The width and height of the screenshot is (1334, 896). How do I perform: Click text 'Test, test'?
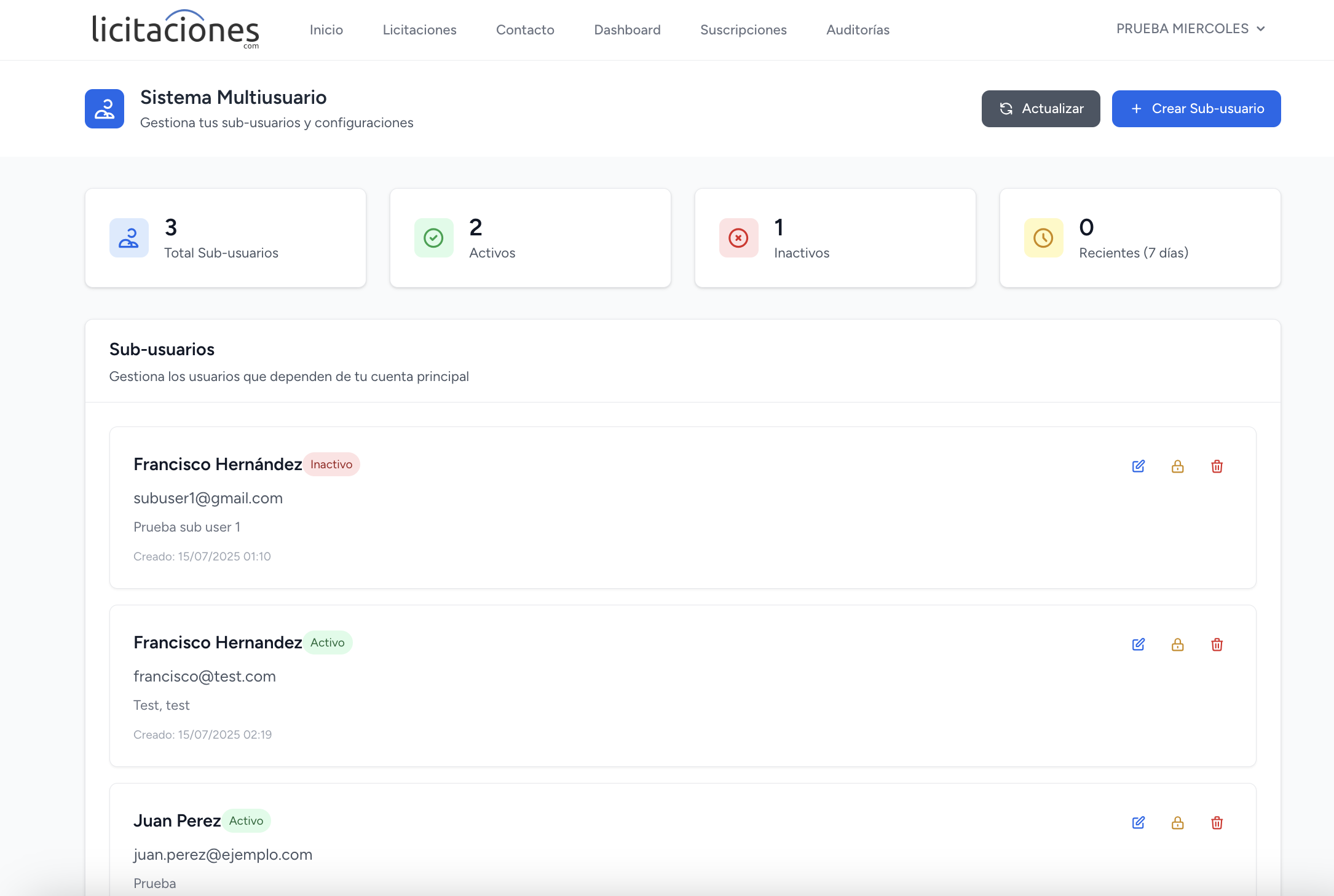click(162, 705)
